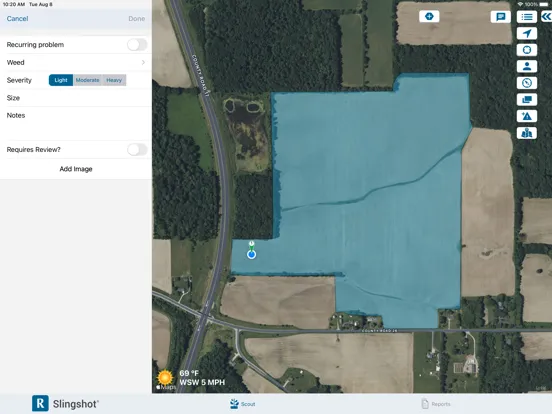Expand the Weed row chevron
The width and height of the screenshot is (552, 414).
coord(143,62)
